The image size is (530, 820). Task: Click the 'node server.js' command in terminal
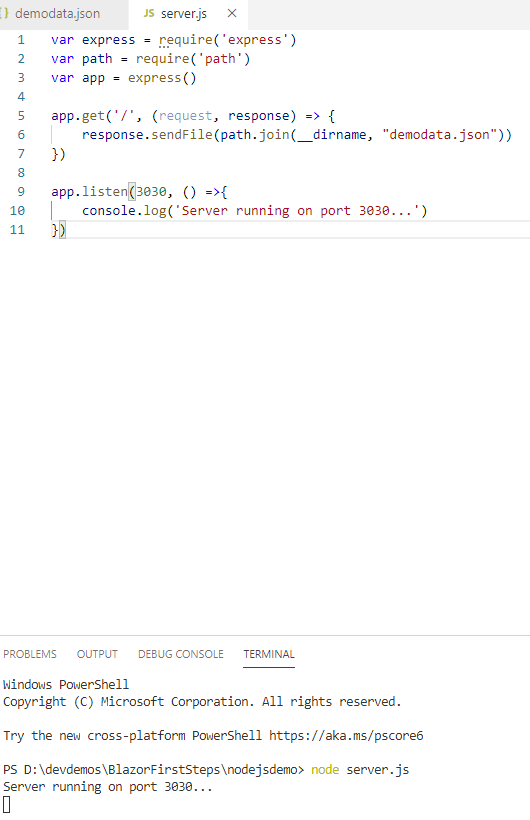coord(360,769)
